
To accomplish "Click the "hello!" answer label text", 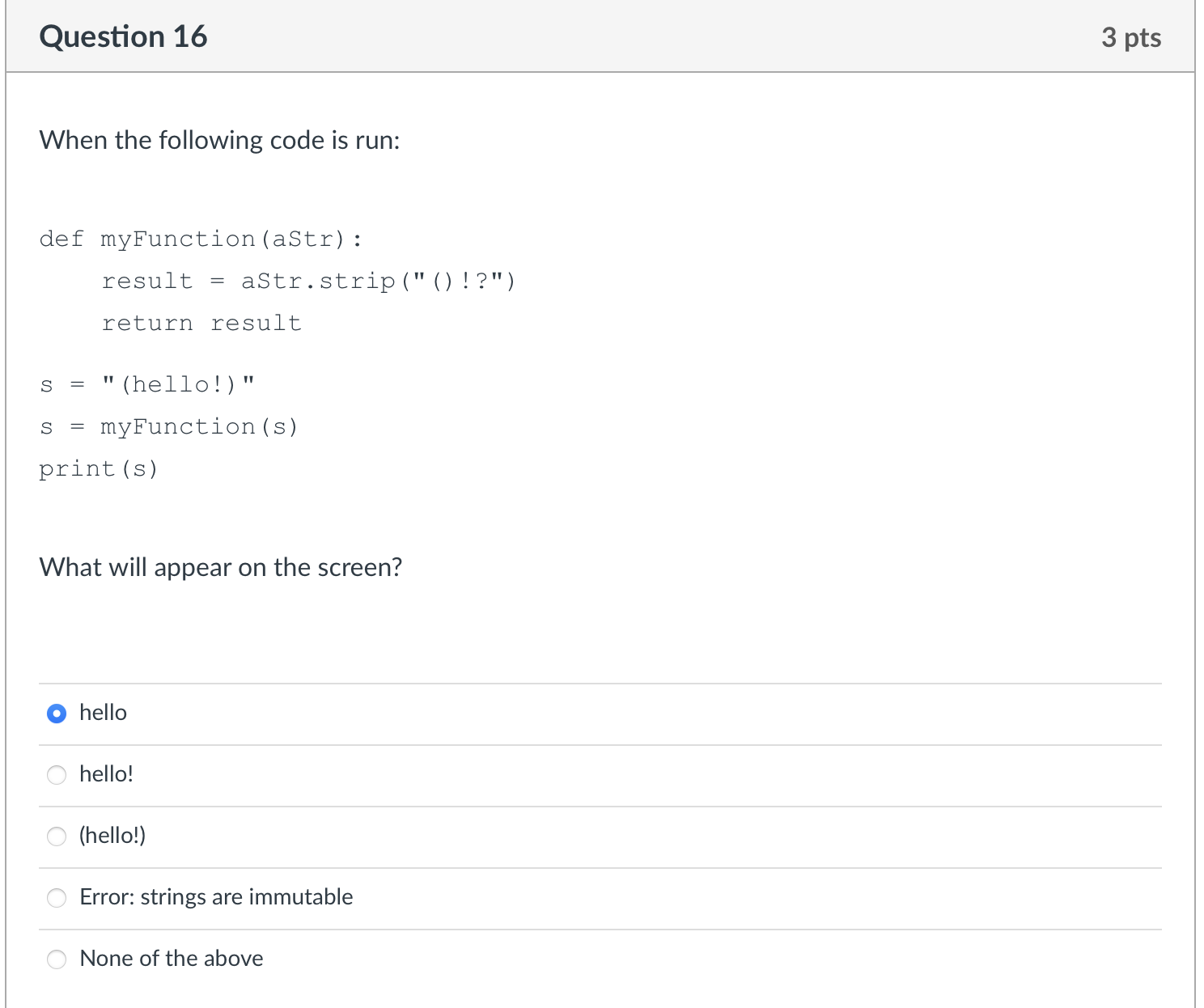I will pyautogui.click(x=106, y=774).
